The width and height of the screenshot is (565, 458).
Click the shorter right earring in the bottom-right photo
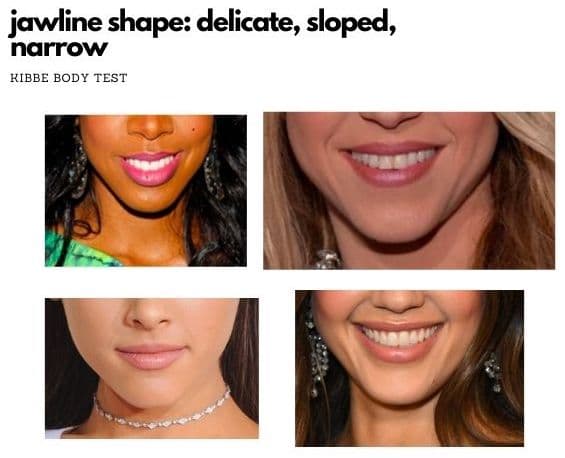click(x=493, y=372)
